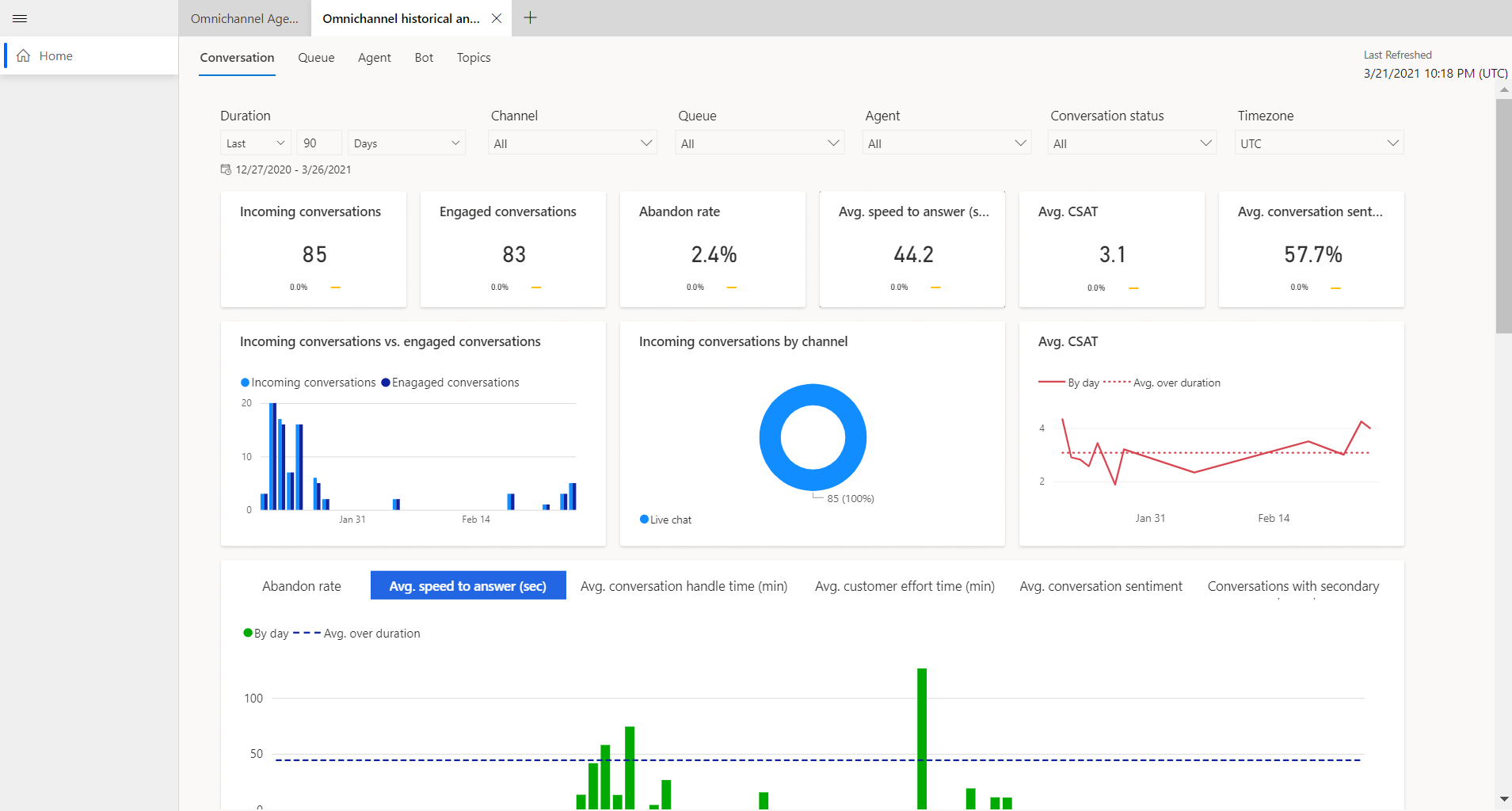The height and width of the screenshot is (811, 1512).
Task: Add a new tab with plus icon
Action: click(531, 17)
